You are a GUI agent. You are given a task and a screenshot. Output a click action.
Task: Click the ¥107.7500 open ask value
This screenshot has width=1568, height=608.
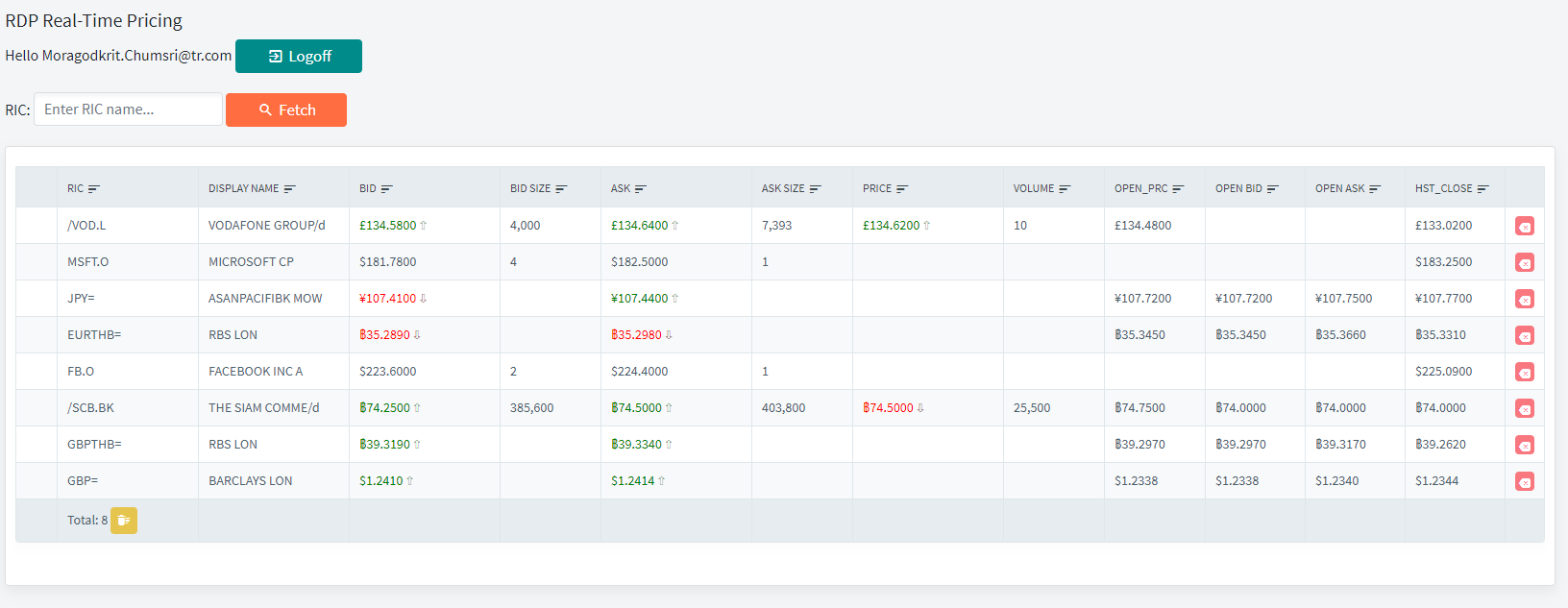[1344, 299]
